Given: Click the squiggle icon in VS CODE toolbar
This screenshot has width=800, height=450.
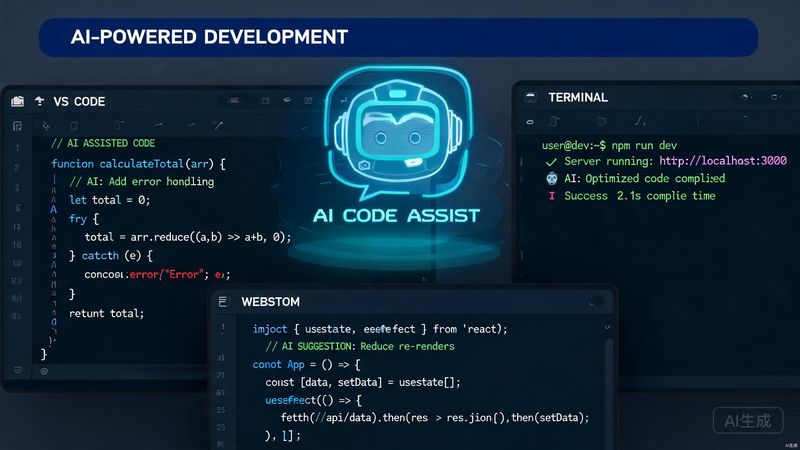Looking at the screenshot, I should click(46, 126).
